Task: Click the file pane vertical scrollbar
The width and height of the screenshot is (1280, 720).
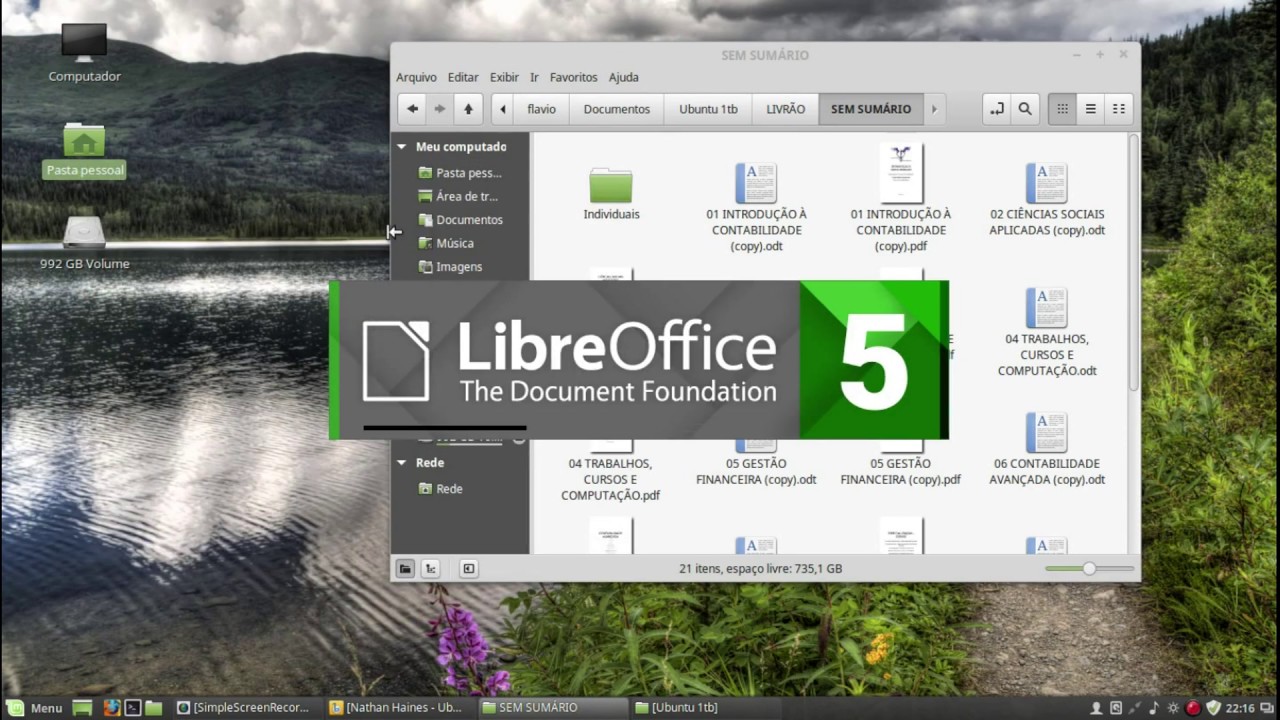Action: 1134,264
